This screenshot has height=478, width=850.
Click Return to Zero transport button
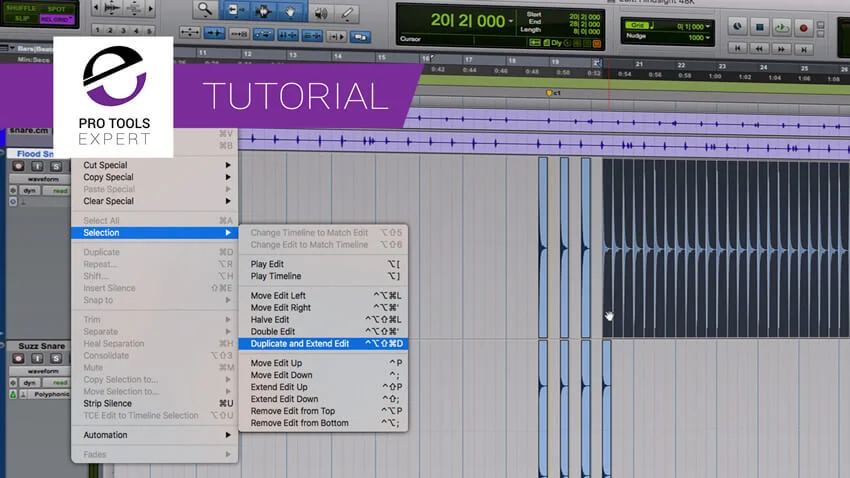tap(737, 48)
